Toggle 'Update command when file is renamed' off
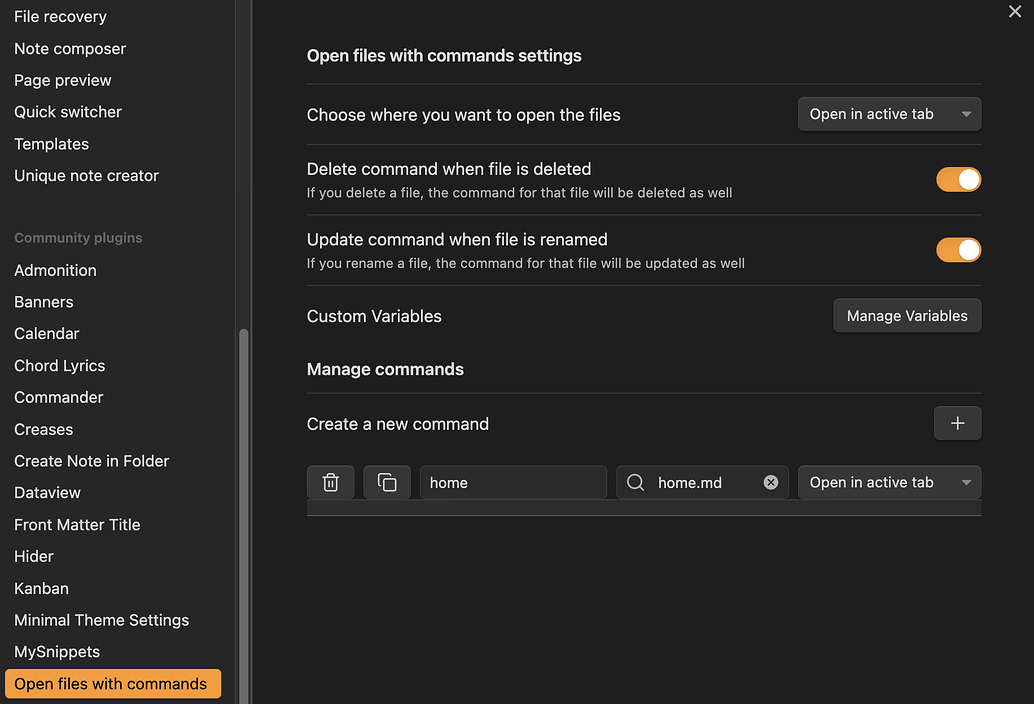The width and height of the screenshot is (1034, 704). tap(958, 249)
